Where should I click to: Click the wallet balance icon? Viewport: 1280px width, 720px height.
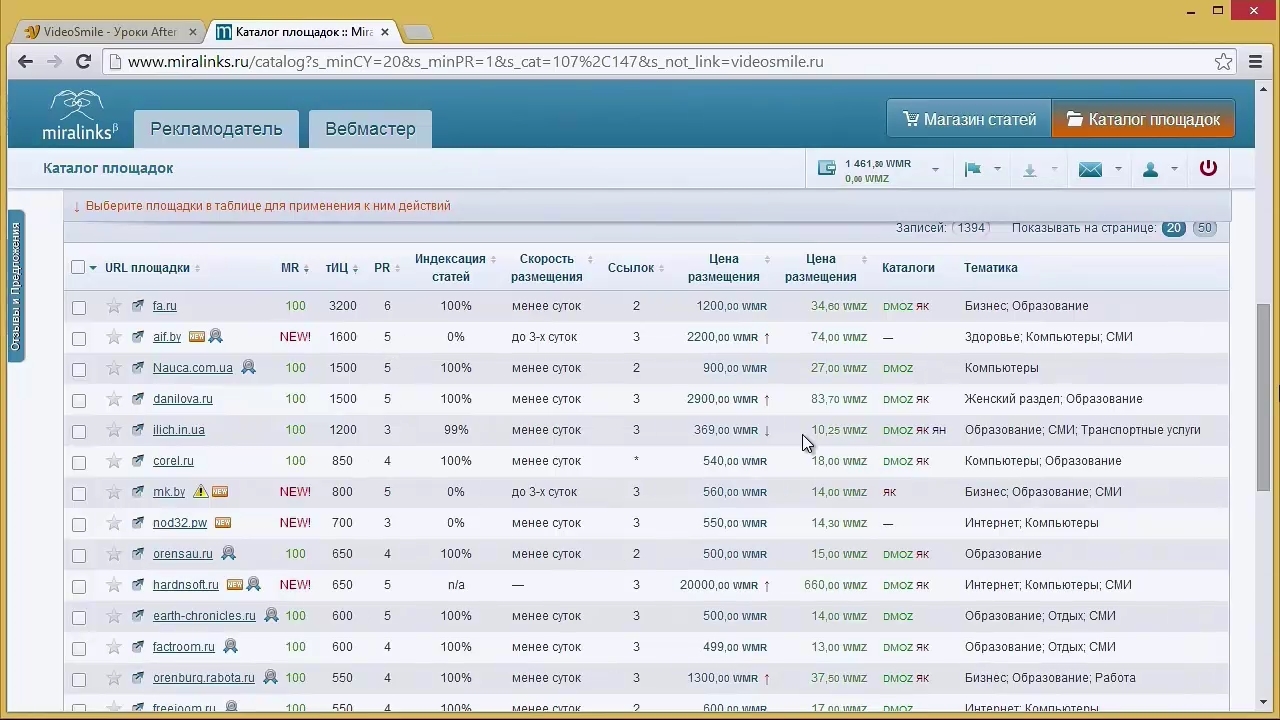[x=826, y=168]
